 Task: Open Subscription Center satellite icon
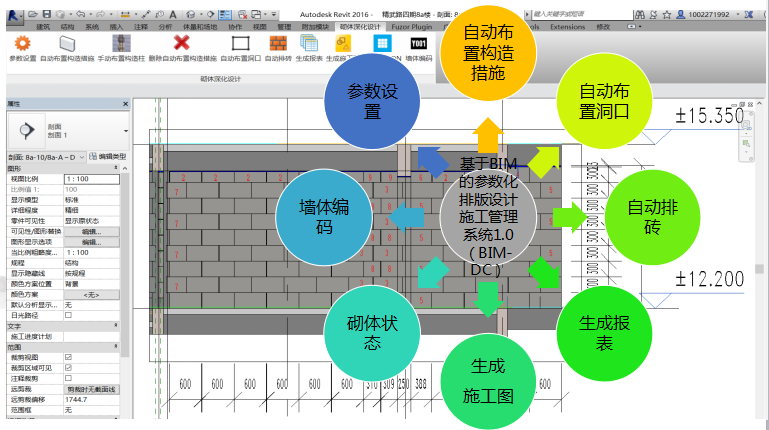click(x=653, y=15)
